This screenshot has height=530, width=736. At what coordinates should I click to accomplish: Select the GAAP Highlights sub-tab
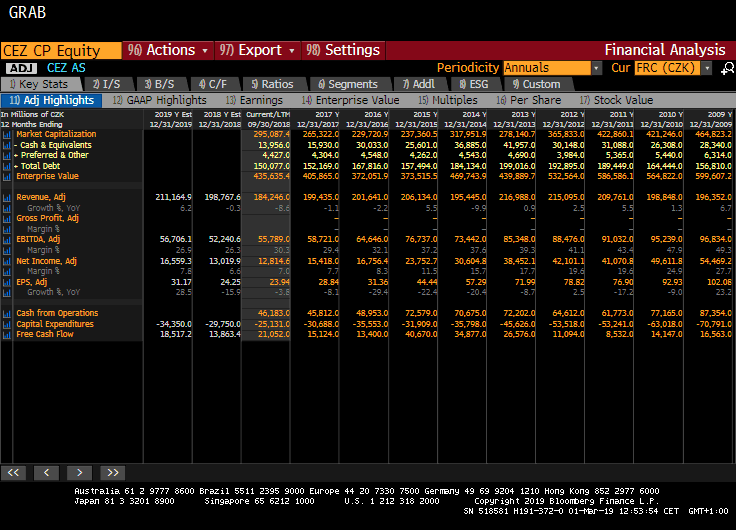coord(160,100)
